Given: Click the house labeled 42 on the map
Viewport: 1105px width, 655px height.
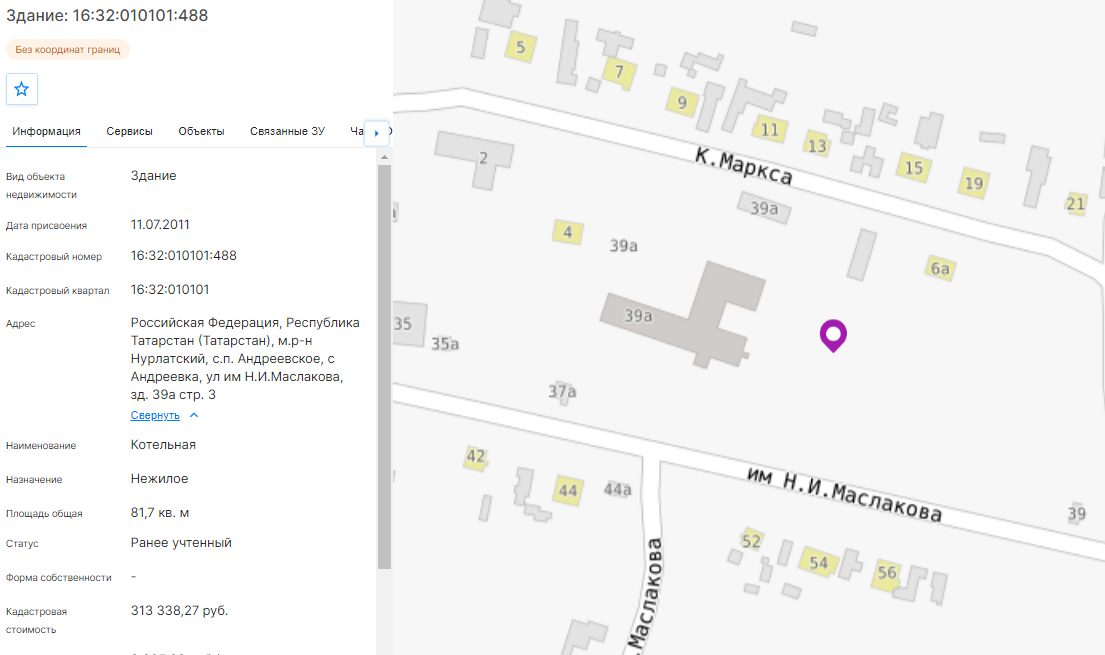Looking at the screenshot, I should 476,457.
